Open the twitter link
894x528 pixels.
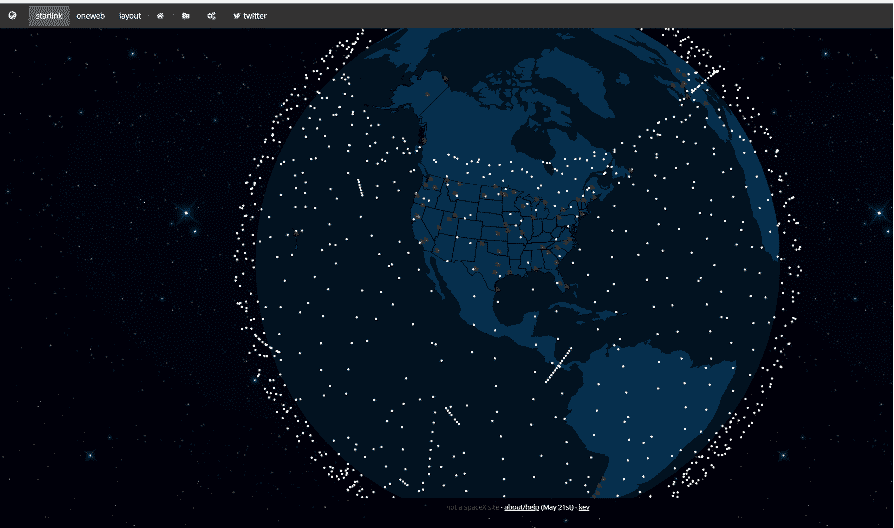250,16
